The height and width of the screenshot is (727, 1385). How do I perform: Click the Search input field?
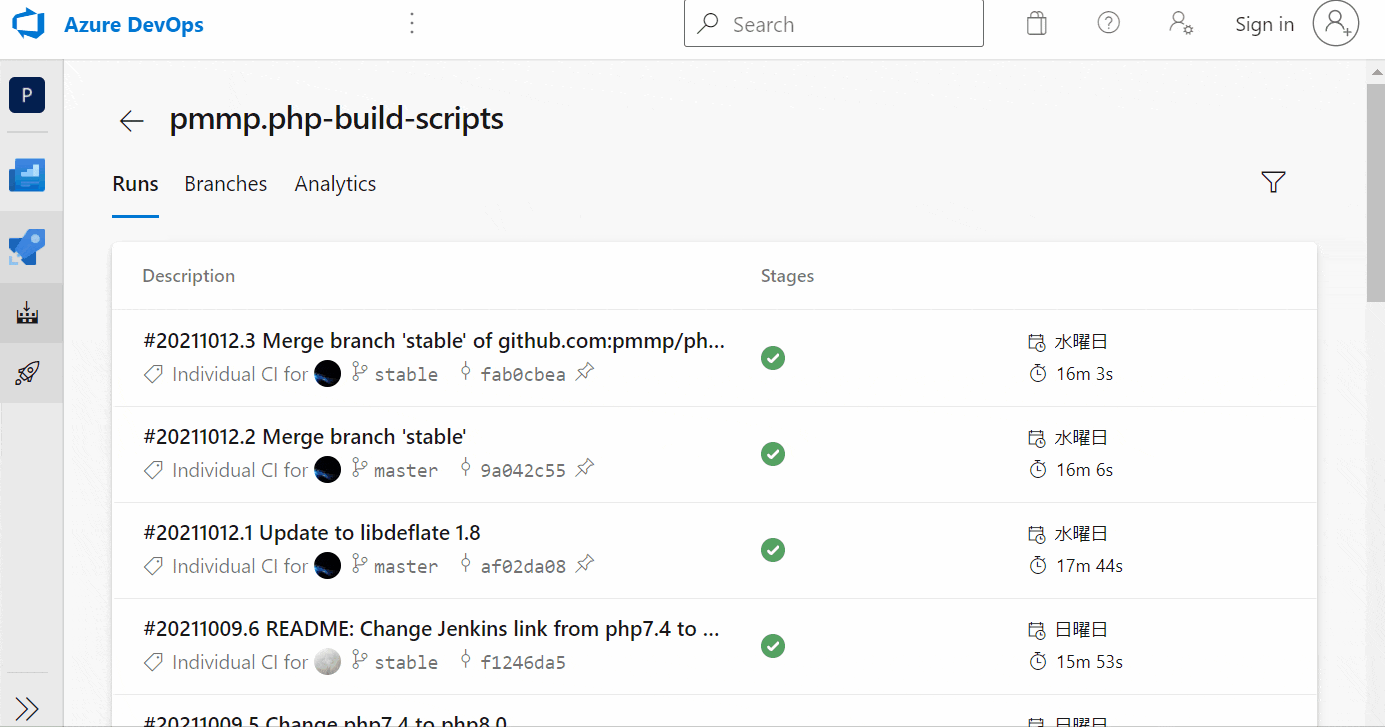tap(850, 25)
